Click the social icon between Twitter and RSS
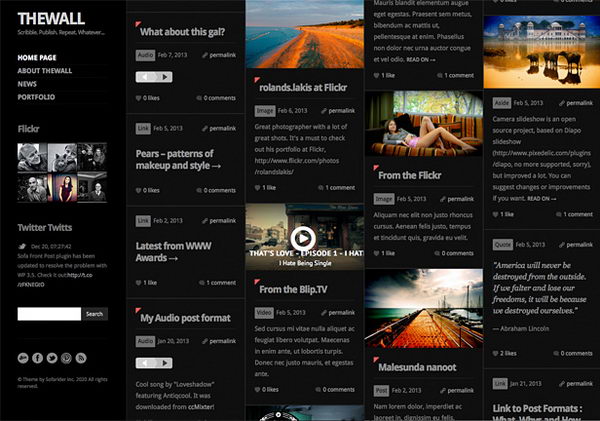Screen dimensions: 600x421 pos(66,358)
